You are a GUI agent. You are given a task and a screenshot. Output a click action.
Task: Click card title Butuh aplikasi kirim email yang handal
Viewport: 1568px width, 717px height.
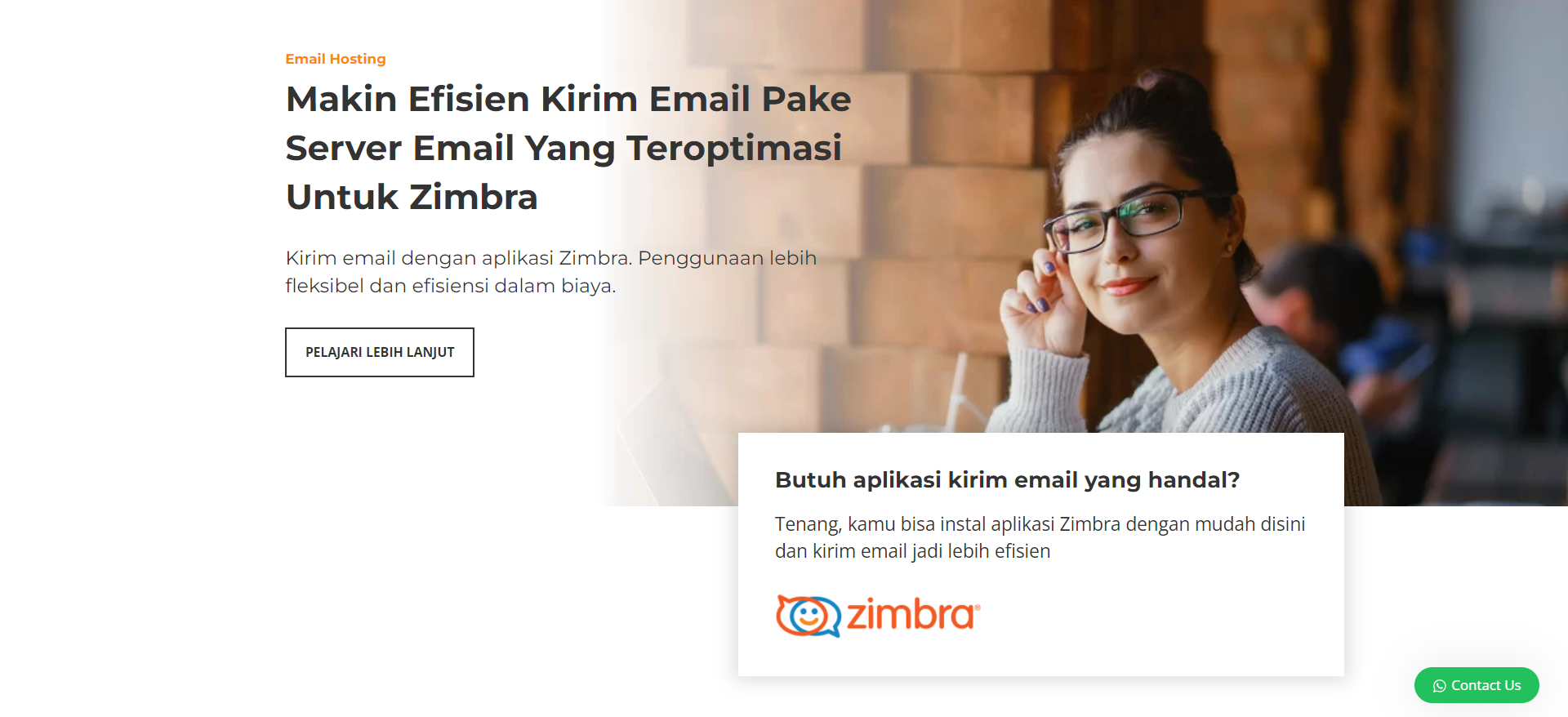1007,480
